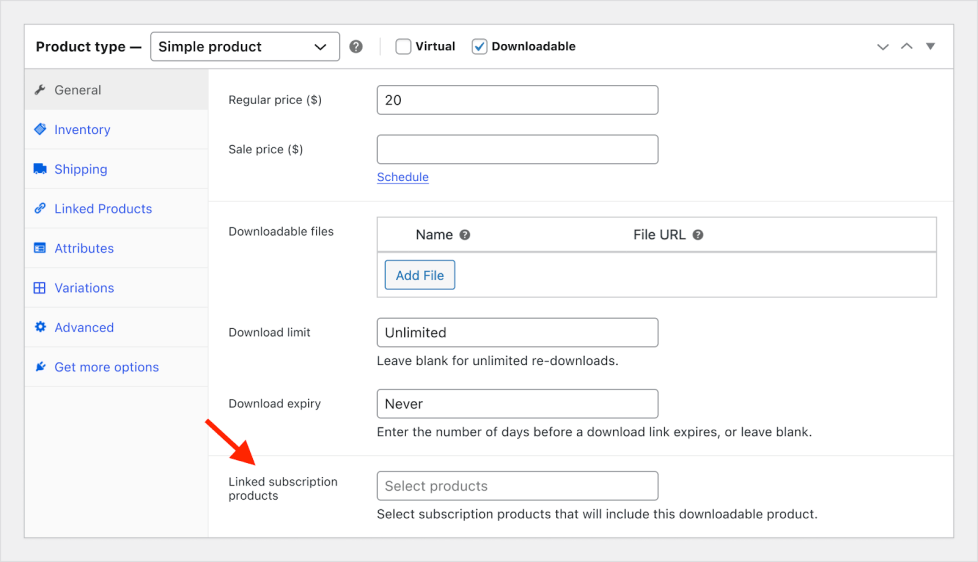Open the Schedule sale price link
Image resolution: width=978 pixels, height=562 pixels.
[x=402, y=177]
